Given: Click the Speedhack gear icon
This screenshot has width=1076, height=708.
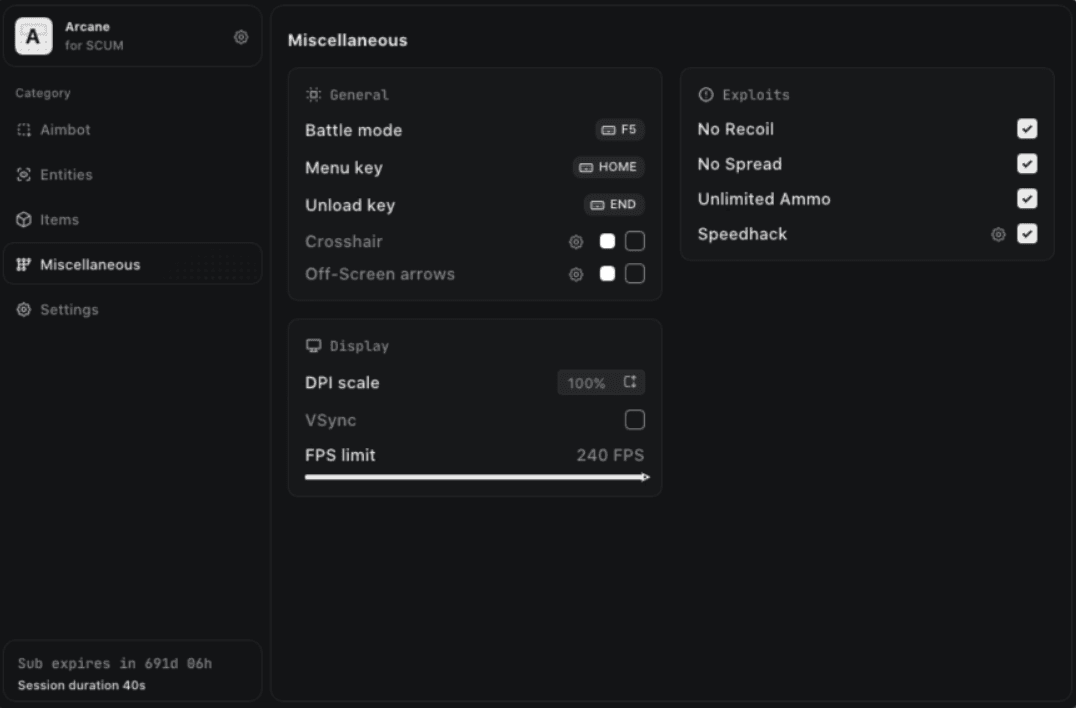Looking at the screenshot, I should (998, 234).
